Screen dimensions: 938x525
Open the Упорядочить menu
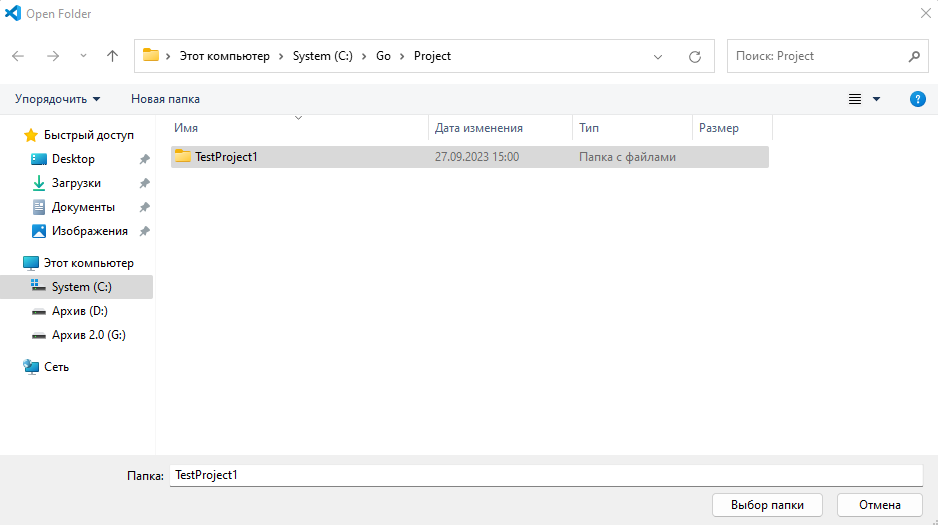coord(58,99)
